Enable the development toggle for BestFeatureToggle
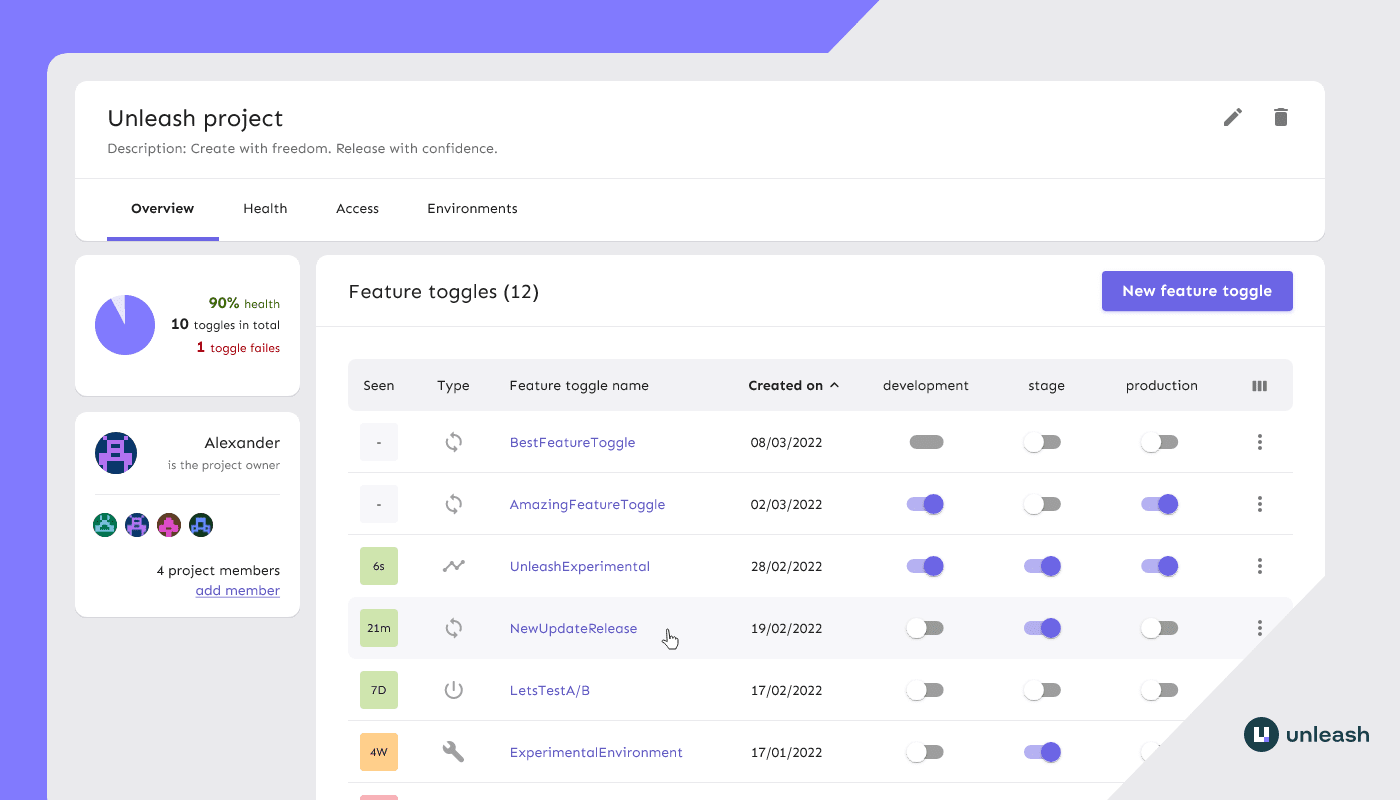This screenshot has width=1400, height=800. [x=926, y=441]
